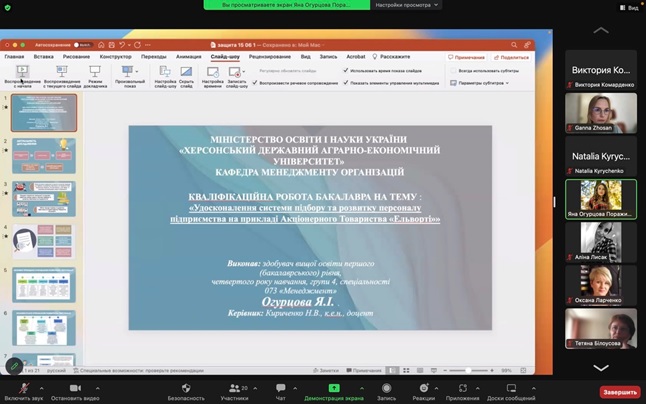646x404 pixels.
Task: Open the Главная ribbon tab
Action: point(14,56)
